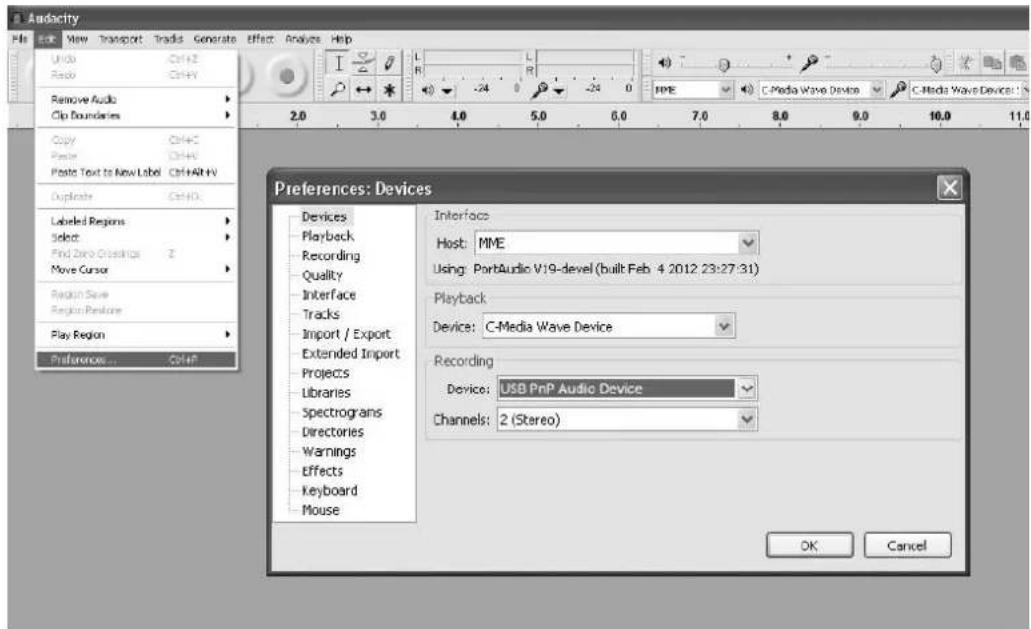Select the Draw pencil tool

click(x=389, y=64)
